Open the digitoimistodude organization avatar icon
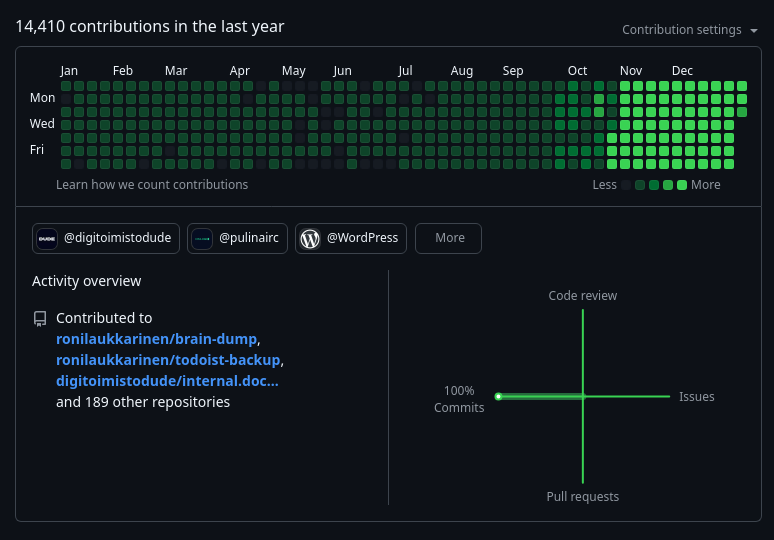Screen dimensions: 774x540 pos(47,239)
